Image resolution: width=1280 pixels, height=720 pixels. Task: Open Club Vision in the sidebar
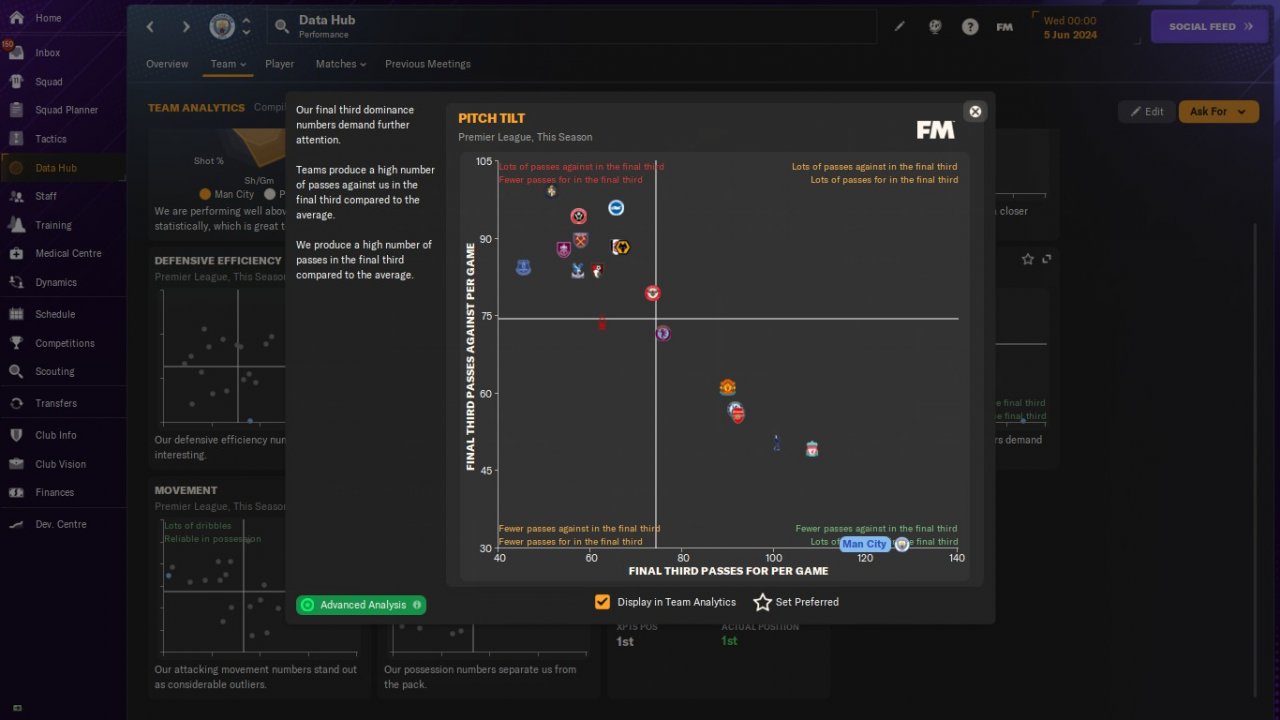coord(60,465)
